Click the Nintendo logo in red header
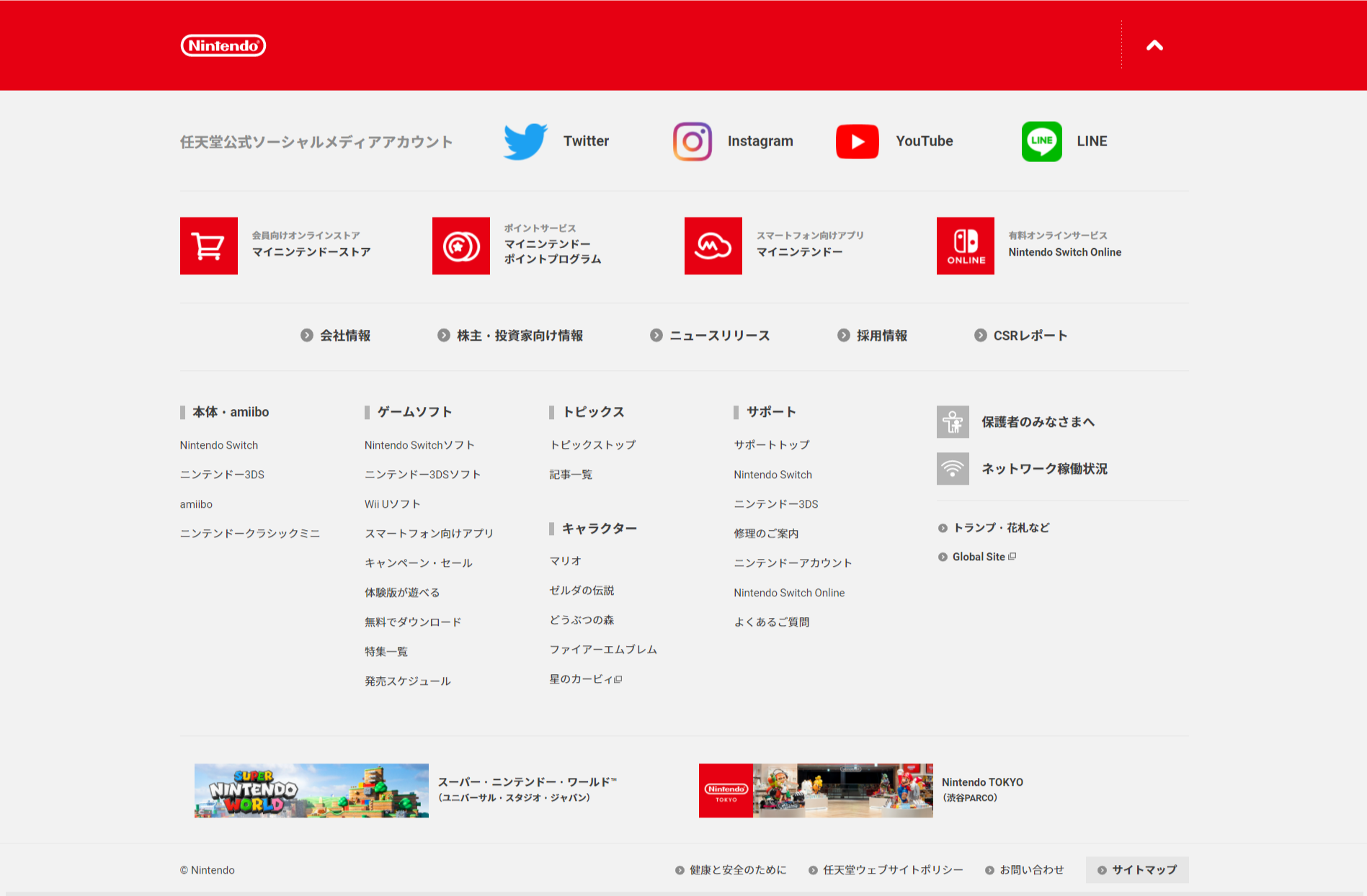Image resolution: width=1367 pixels, height=896 pixels. pos(223,45)
